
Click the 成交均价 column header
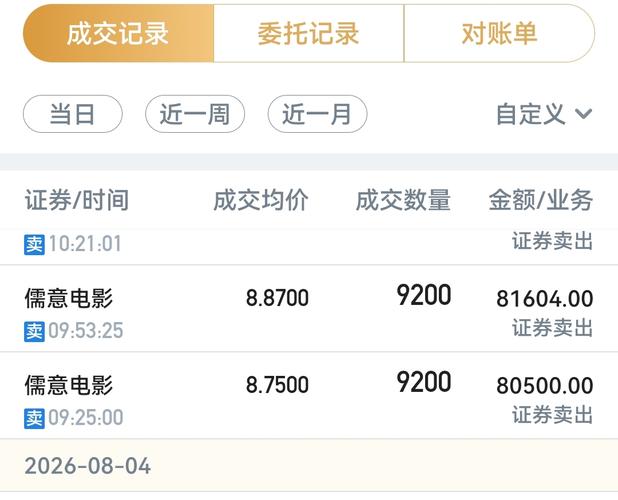(x=261, y=200)
